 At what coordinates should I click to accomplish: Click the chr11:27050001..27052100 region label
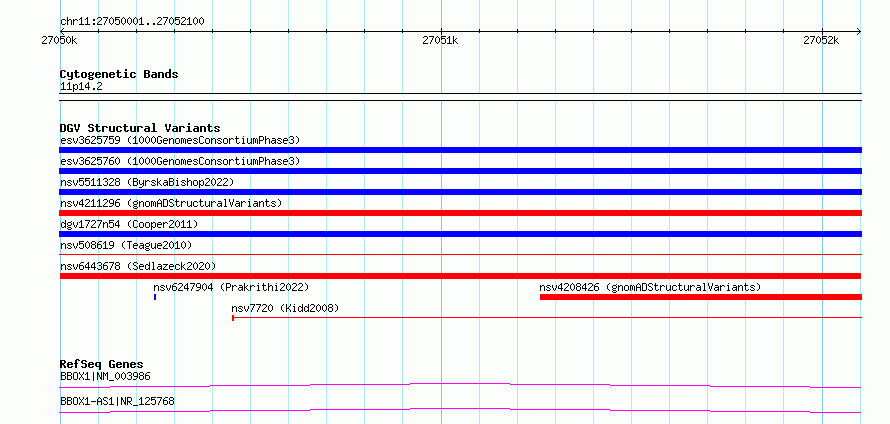coord(132,22)
